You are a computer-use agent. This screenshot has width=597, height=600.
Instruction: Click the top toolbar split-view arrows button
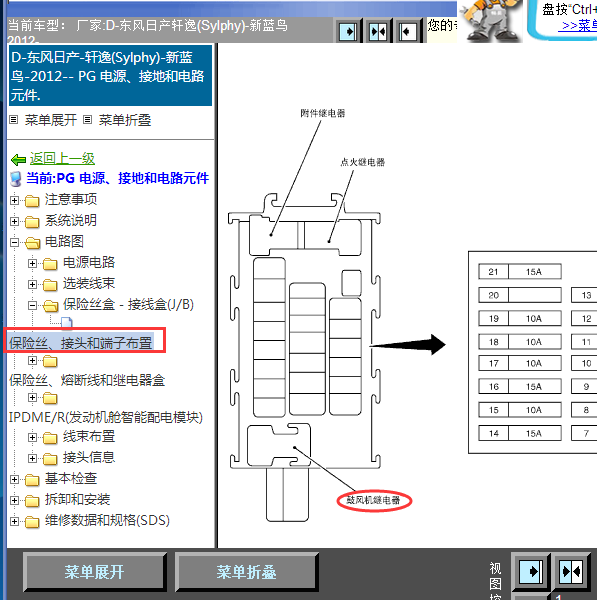[x=378, y=31]
